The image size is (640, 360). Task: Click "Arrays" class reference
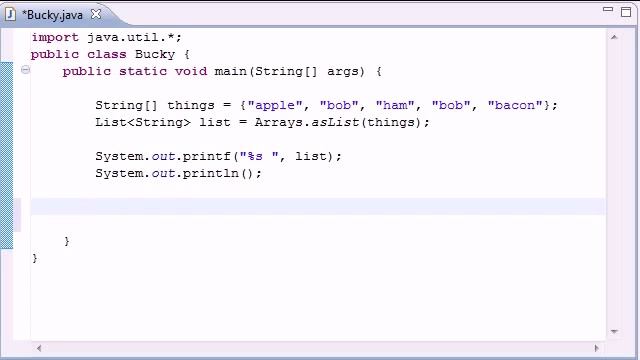(279, 122)
